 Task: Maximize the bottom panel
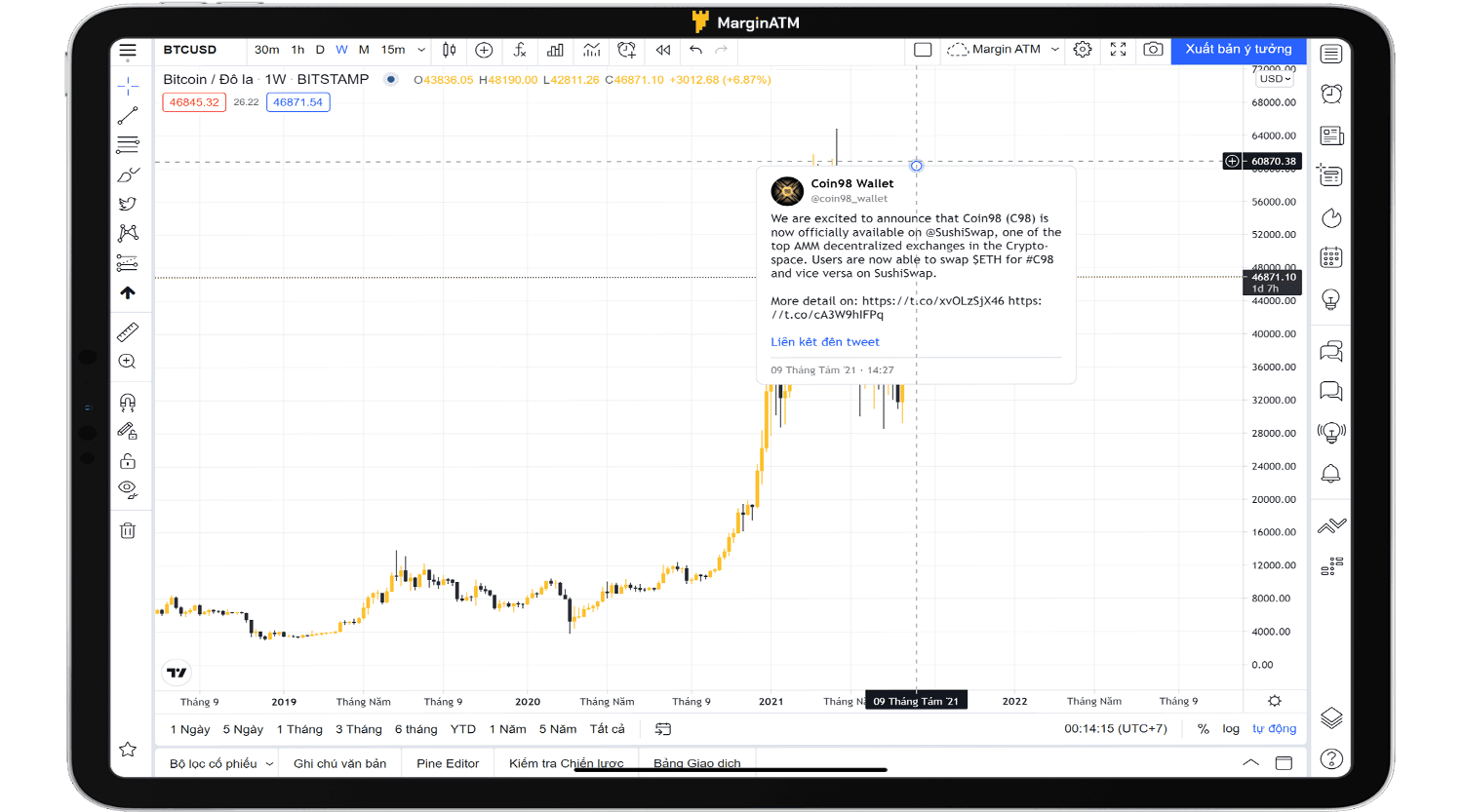point(1284,763)
